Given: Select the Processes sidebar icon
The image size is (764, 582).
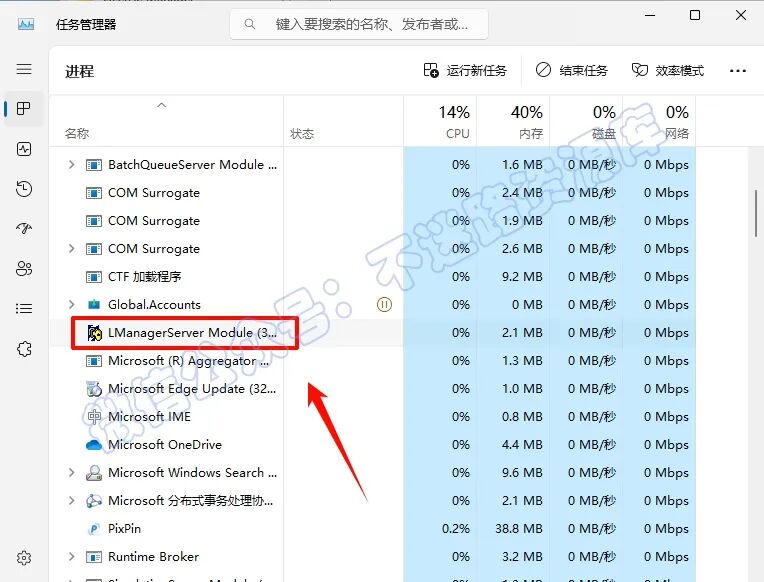Looking at the screenshot, I should coord(23,108).
